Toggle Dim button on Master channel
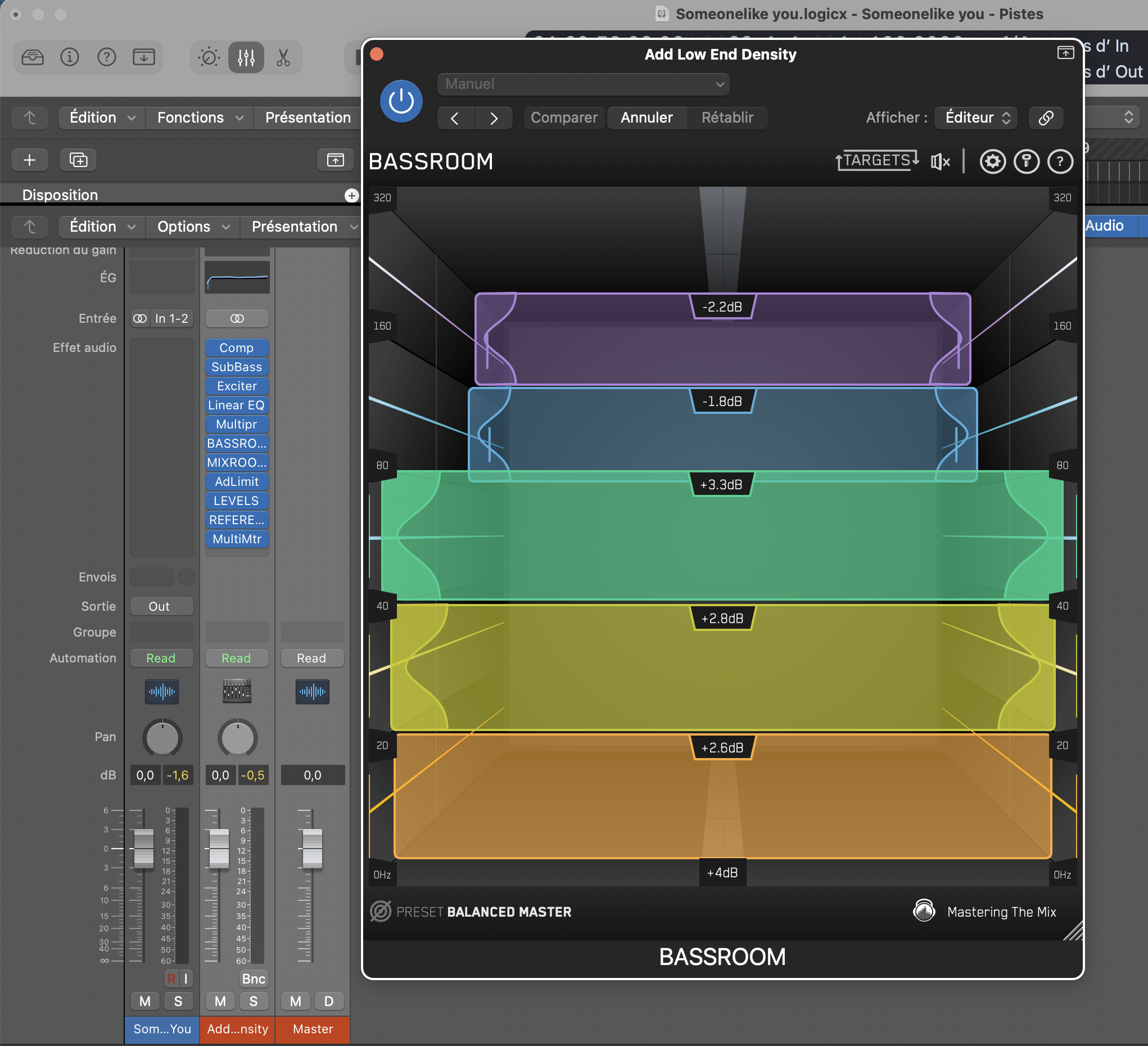Screen dimensions: 1148x1046 point(328,1001)
